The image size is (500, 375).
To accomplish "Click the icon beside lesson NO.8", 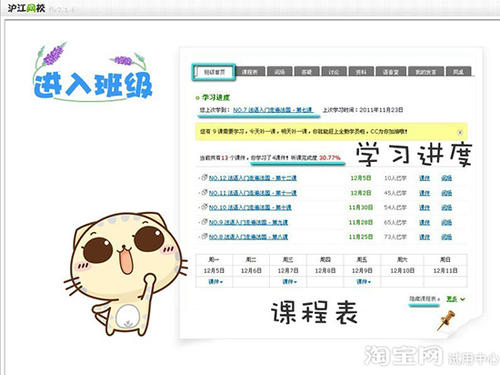I will pyautogui.click(x=204, y=236).
